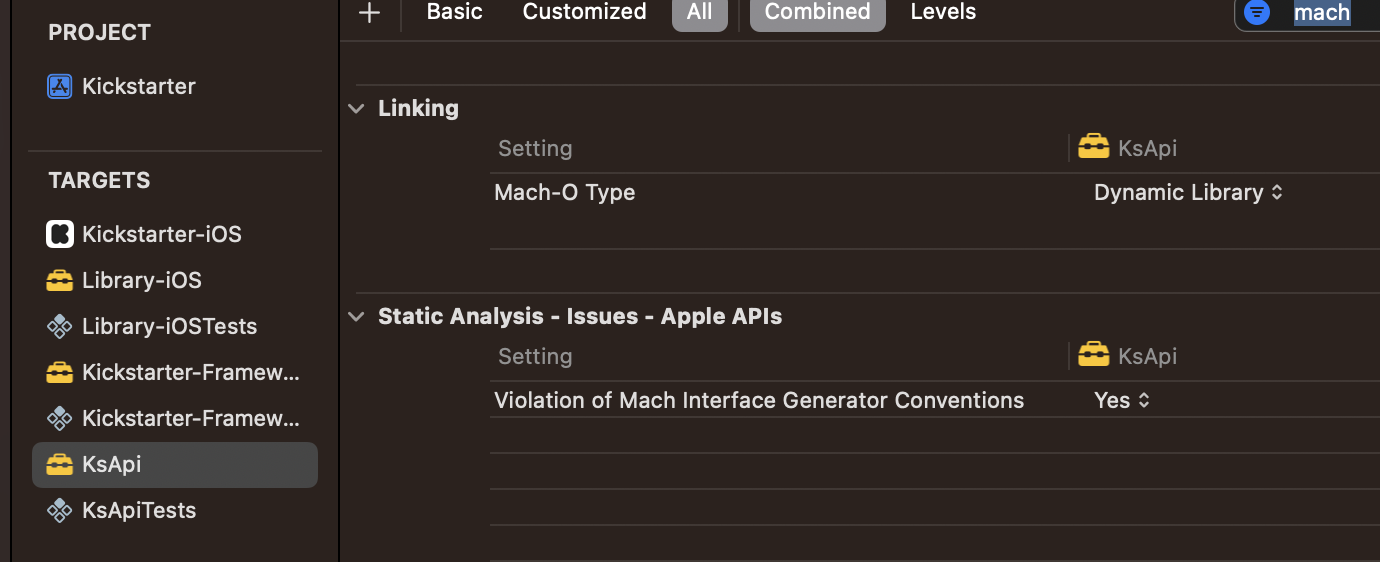Select Violation of Mach Interface Generator Conventions
The image size is (1380, 562).
pyautogui.click(x=759, y=400)
